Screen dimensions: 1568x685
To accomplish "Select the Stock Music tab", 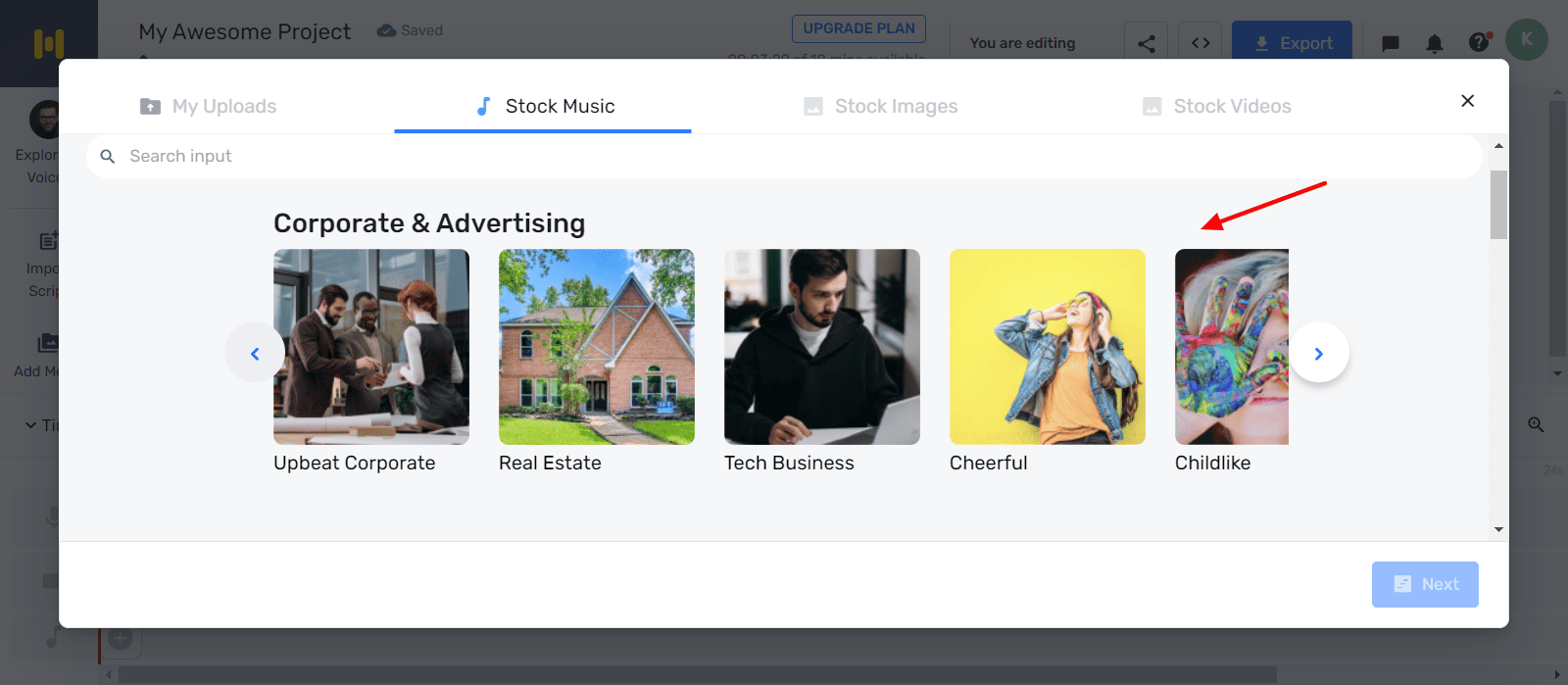I will (x=544, y=107).
